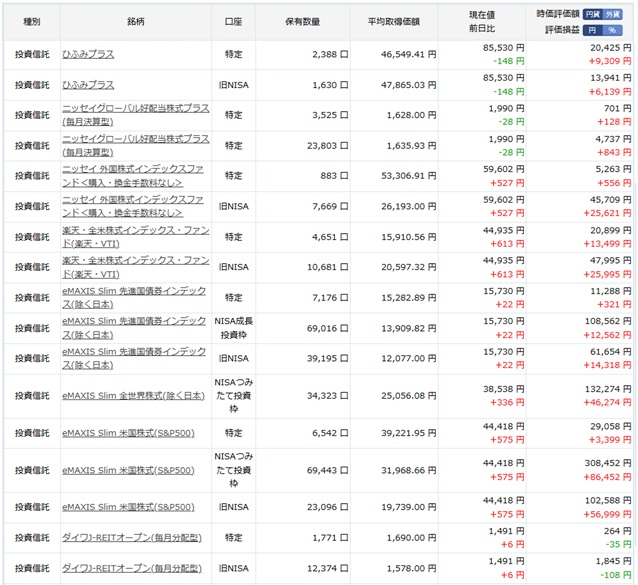Select the +46,274 円 profit value
Image resolution: width=638 pixels, height=585 pixels.
(x=607, y=402)
